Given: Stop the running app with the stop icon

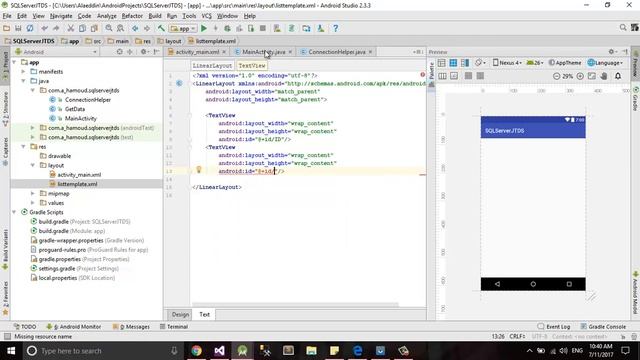Looking at the screenshot, I should [x=263, y=28].
